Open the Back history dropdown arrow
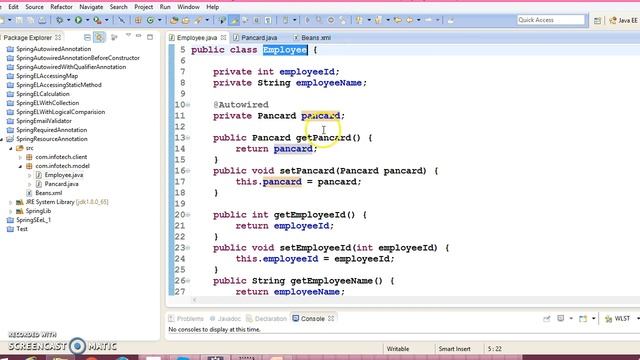 pos(419,20)
